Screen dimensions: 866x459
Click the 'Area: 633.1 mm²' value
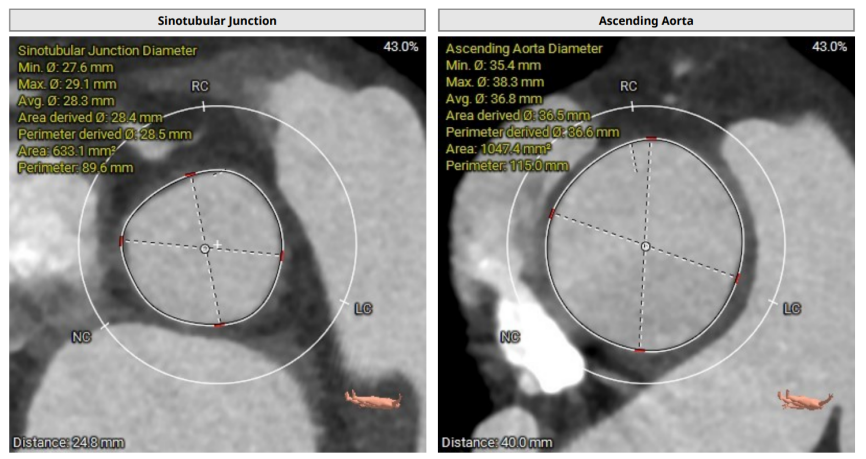click(x=67, y=151)
